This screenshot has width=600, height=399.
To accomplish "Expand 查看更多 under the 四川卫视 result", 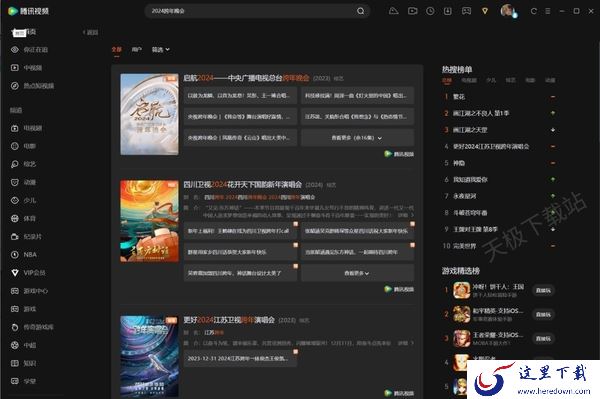I will 357,273.
